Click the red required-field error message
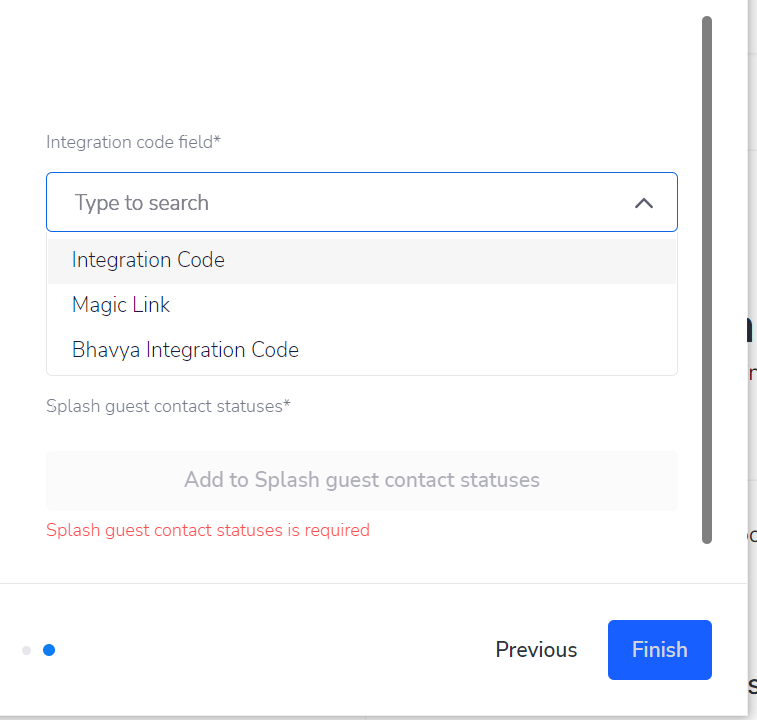 [x=208, y=530]
